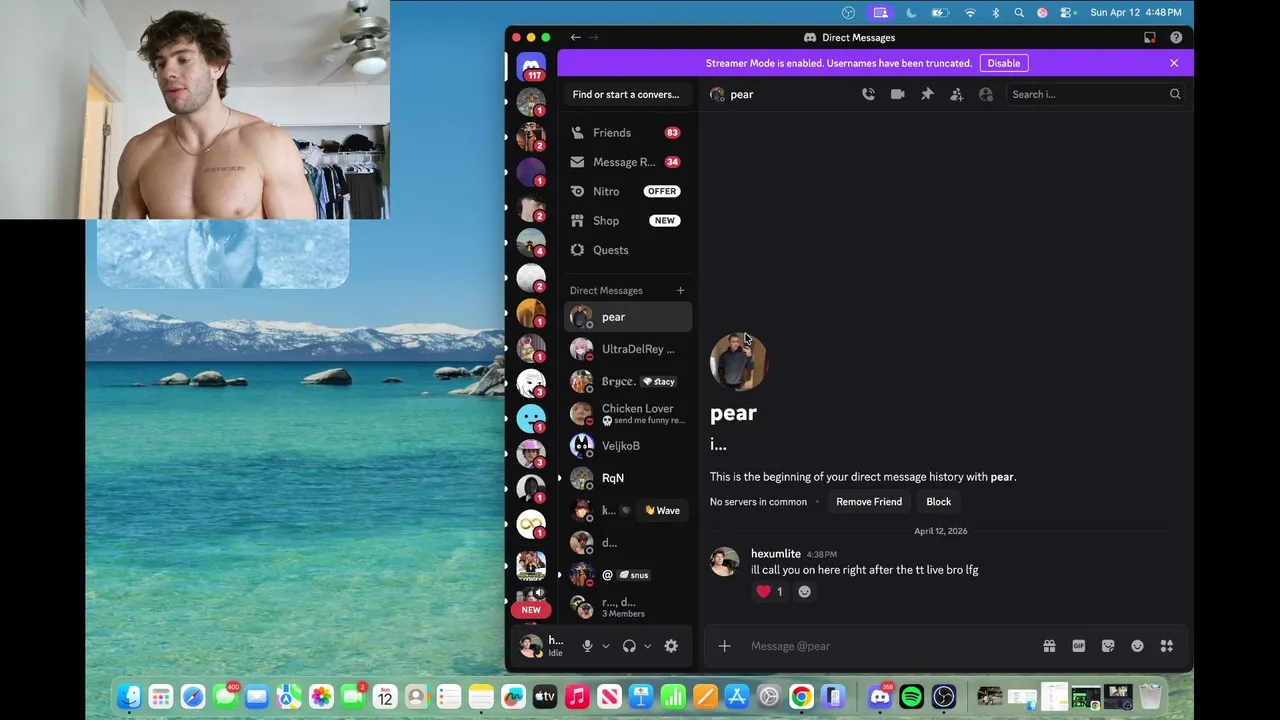Open Control Center in menu bar

pyautogui.click(x=1068, y=12)
